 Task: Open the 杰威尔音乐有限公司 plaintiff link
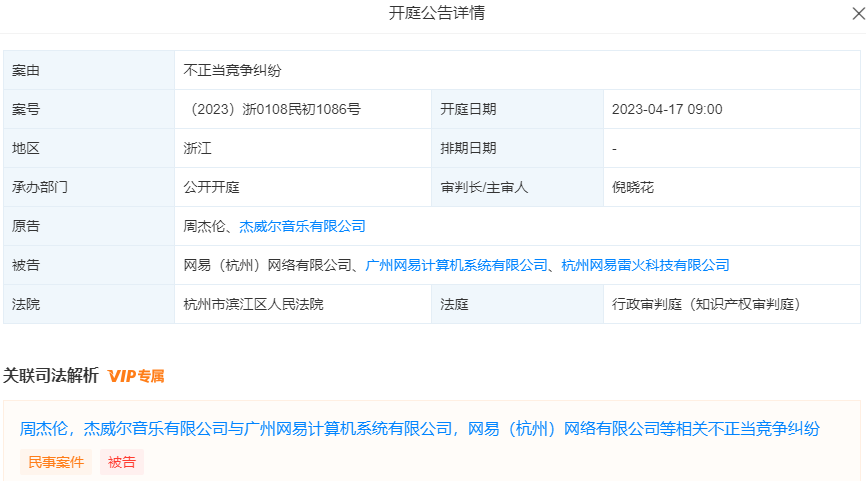click(302, 226)
